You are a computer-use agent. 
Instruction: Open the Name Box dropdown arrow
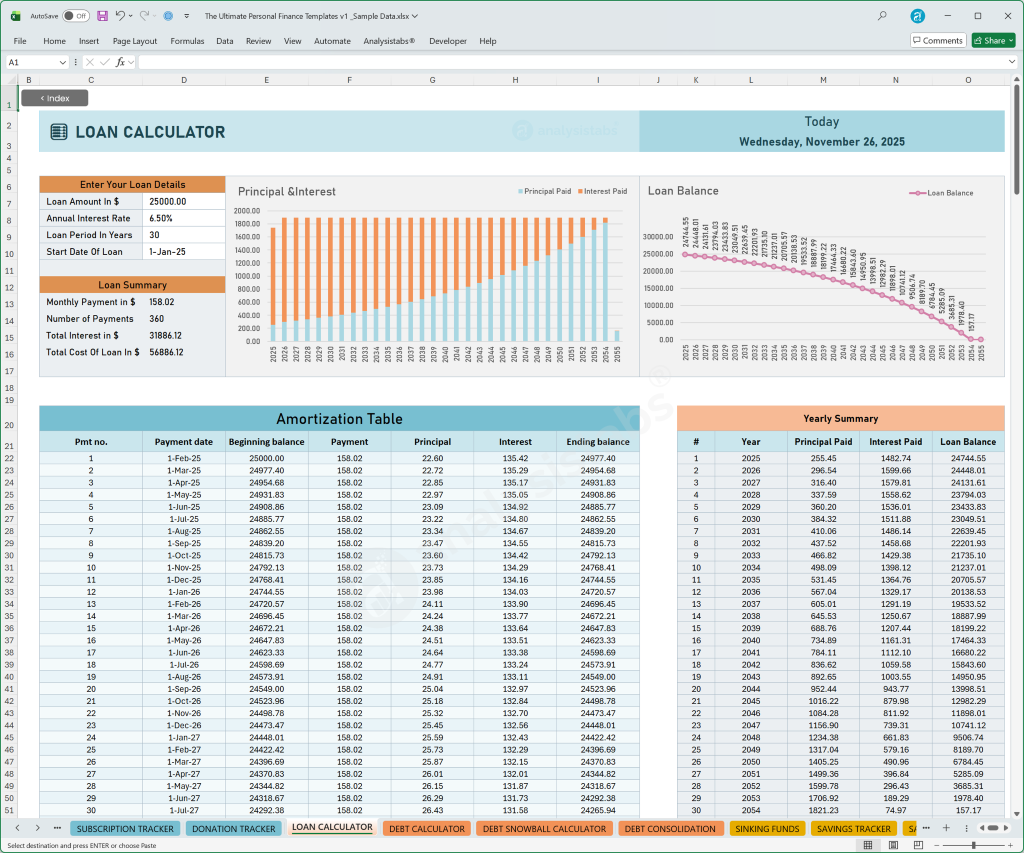click(x=62, y=62)
